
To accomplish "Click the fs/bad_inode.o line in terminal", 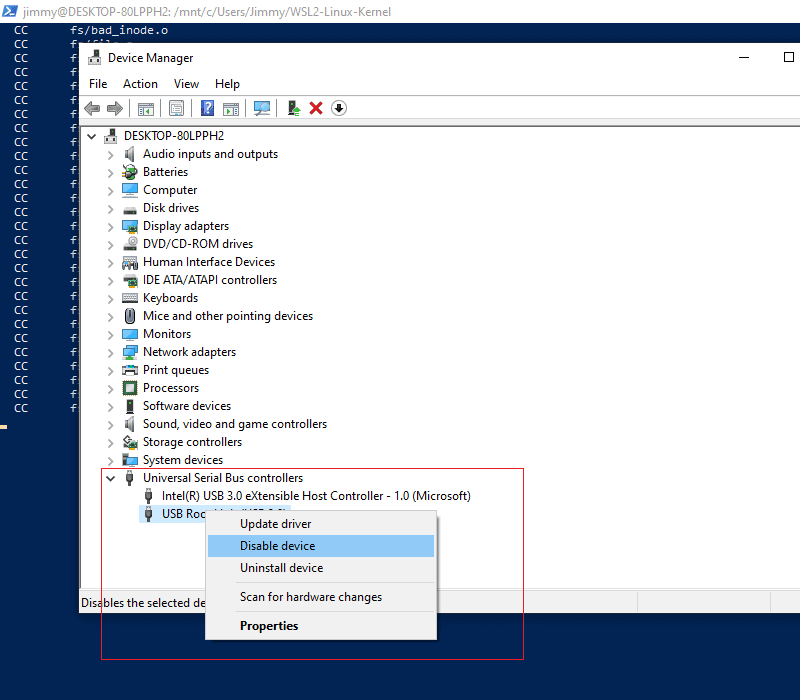I will click(x=119, y=31).
